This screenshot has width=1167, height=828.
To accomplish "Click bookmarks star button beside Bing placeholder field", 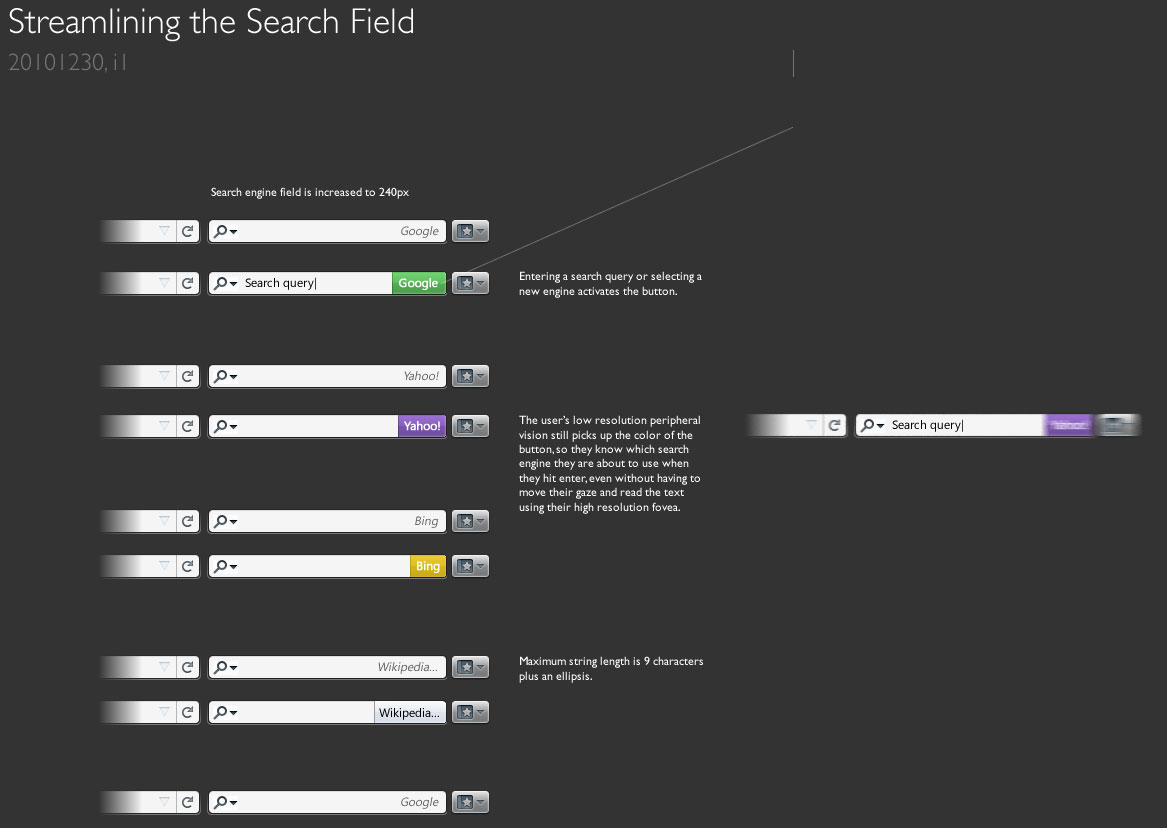I will point(470,521).
